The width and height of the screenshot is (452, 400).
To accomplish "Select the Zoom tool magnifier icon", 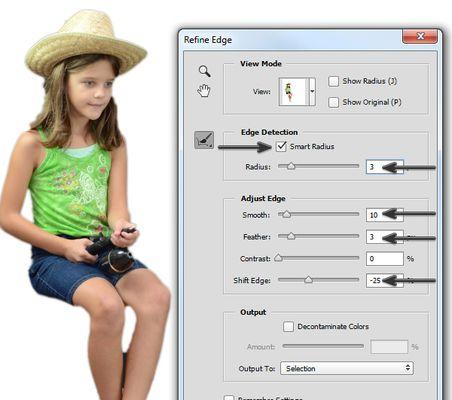I will 204,71.
